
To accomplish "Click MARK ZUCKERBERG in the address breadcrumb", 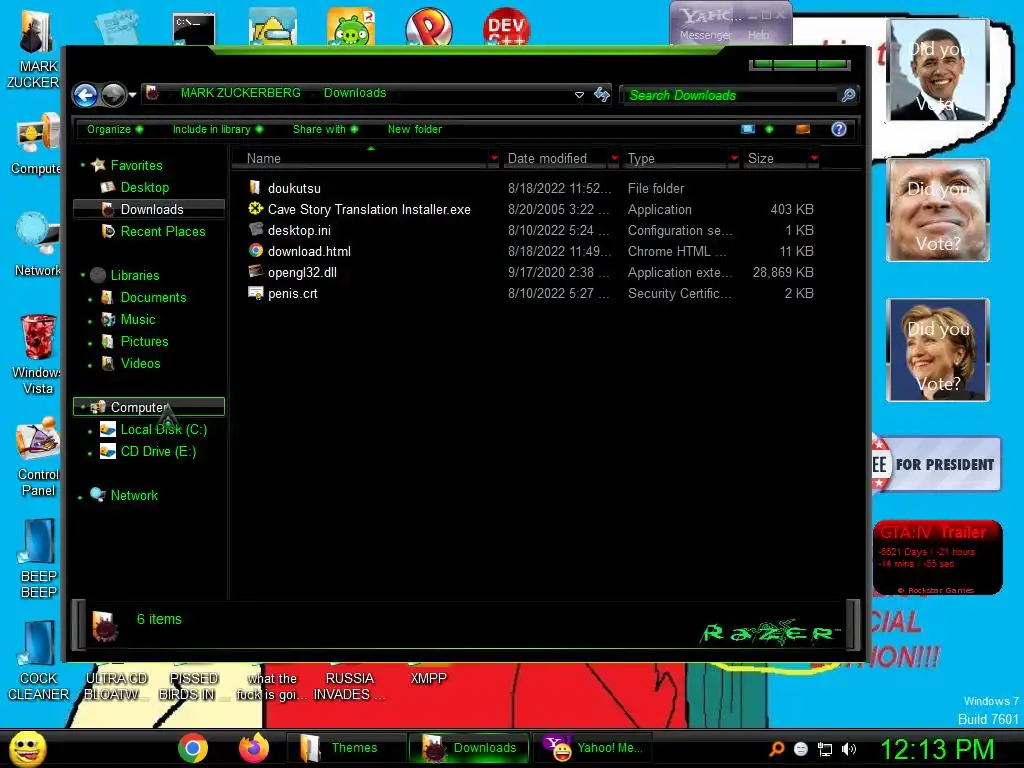I will (240, 93).
